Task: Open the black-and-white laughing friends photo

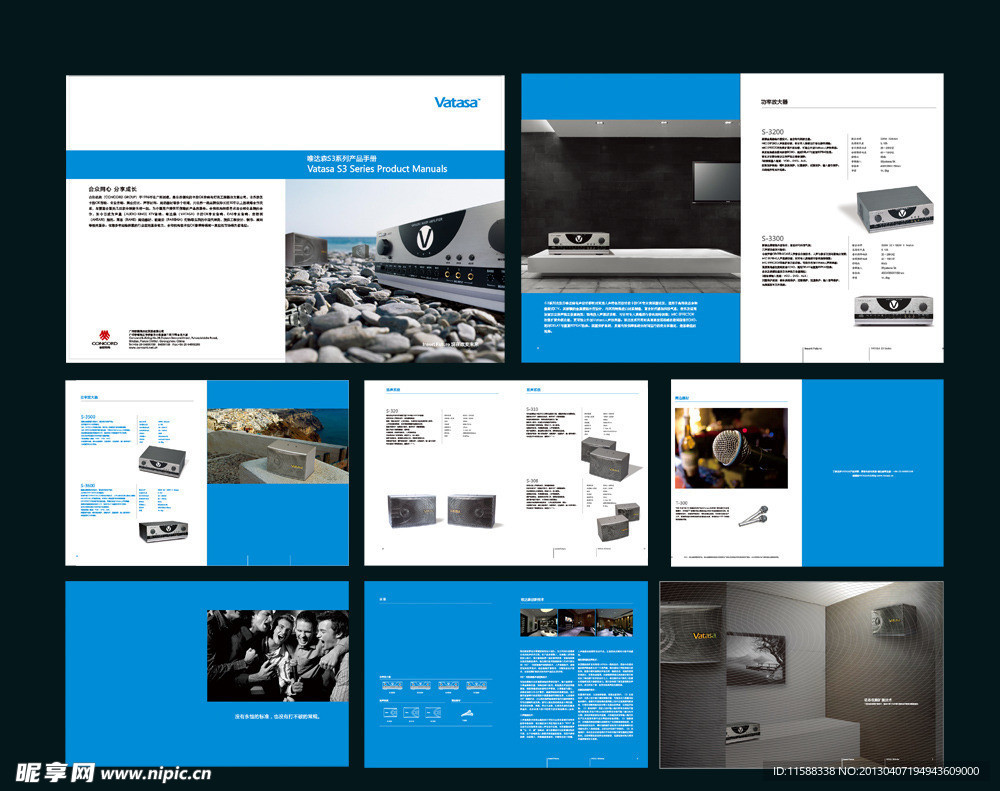Action: coord(278,656)
